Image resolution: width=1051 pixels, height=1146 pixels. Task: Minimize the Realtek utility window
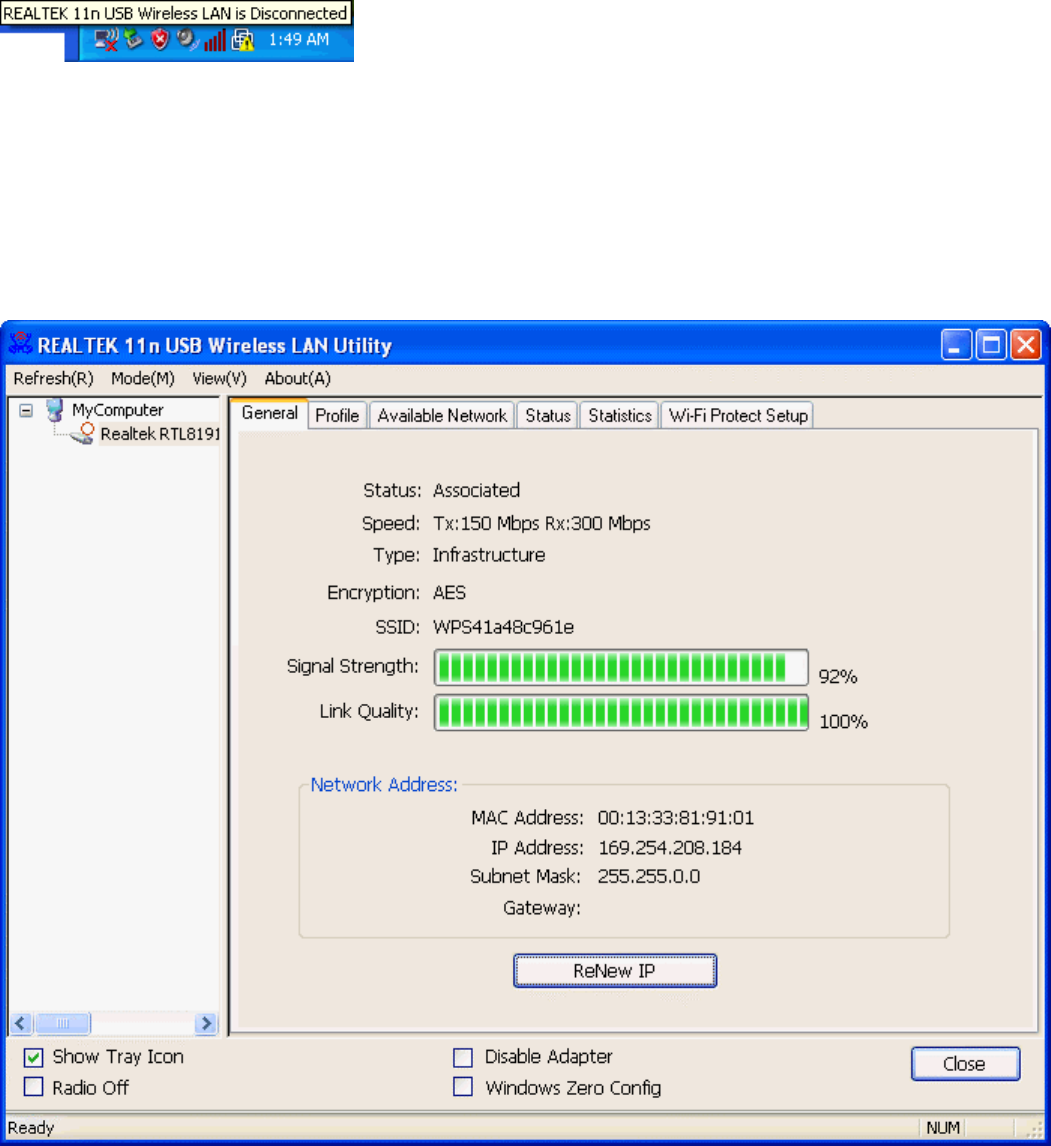[956, 344]
